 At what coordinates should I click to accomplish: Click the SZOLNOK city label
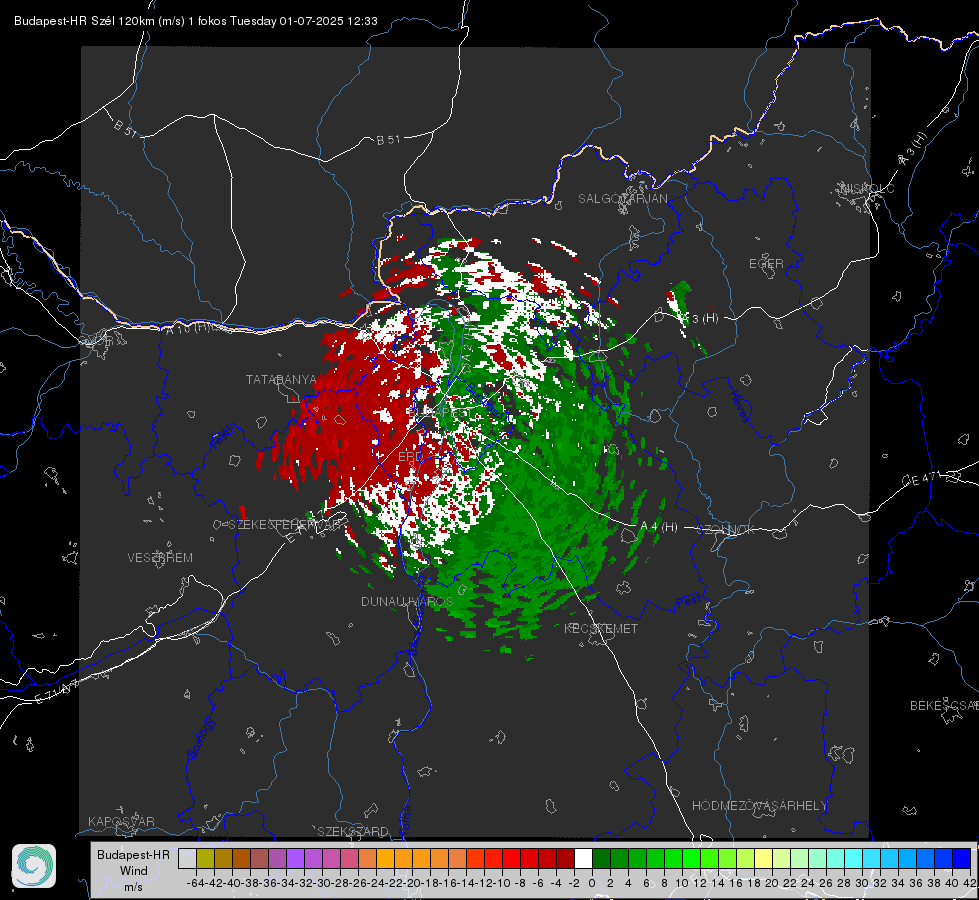coord(728,530)
